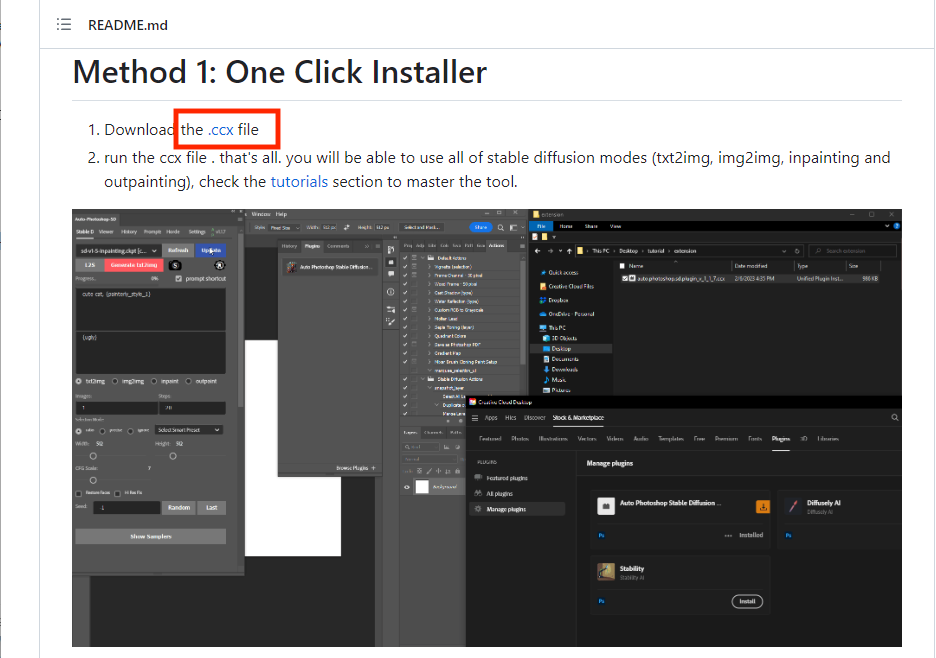This screenshot has height=658, width=936.
Task: Open the View tab in File Explorer
Action: click(x=615, y=226)
